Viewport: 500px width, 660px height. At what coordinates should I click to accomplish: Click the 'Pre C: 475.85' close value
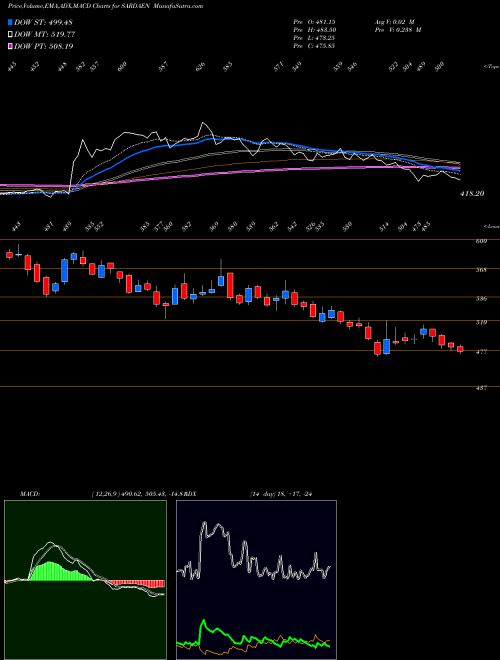click(x=314, y=46)
